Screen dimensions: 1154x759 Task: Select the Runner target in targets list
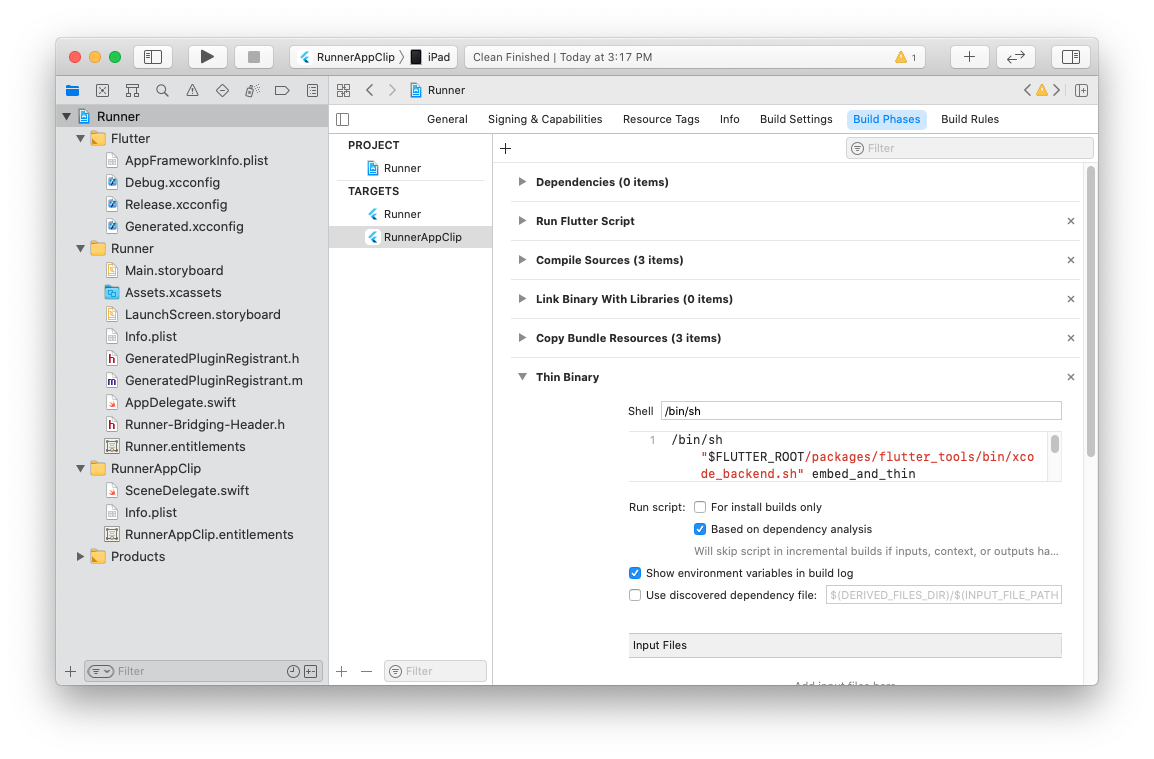click(x=402, y=214)
